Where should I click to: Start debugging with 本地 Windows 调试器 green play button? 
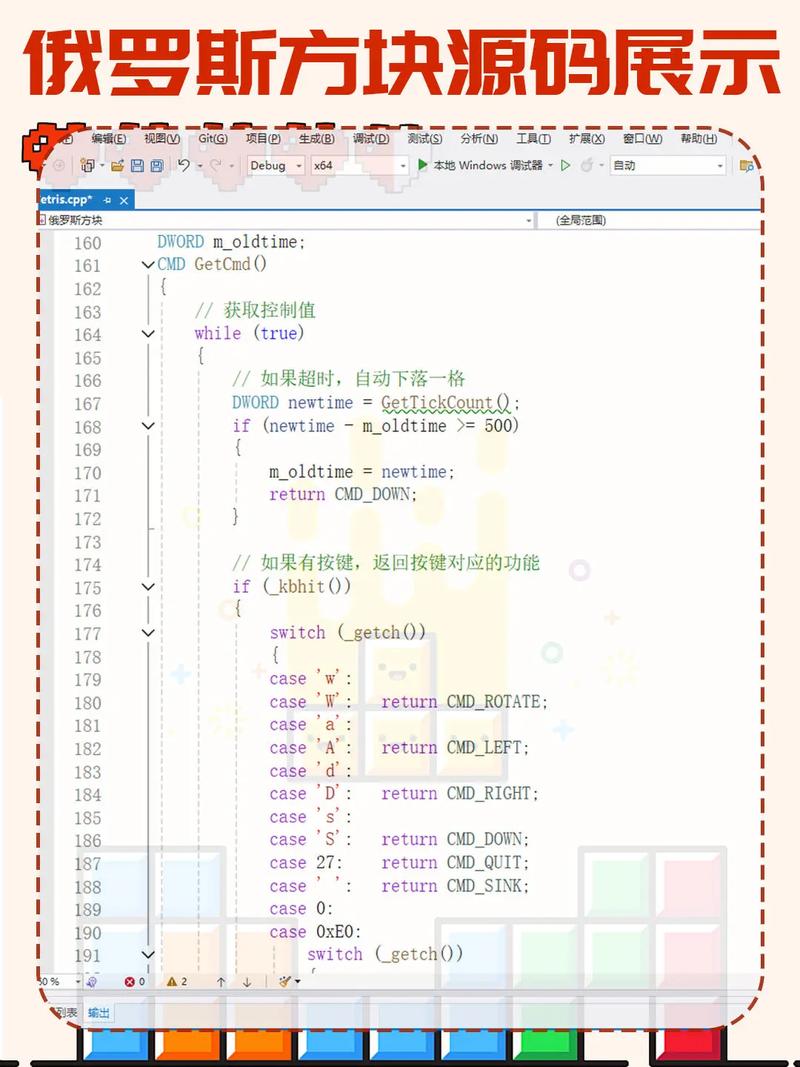pyautogui.click(x=425, y=166)
